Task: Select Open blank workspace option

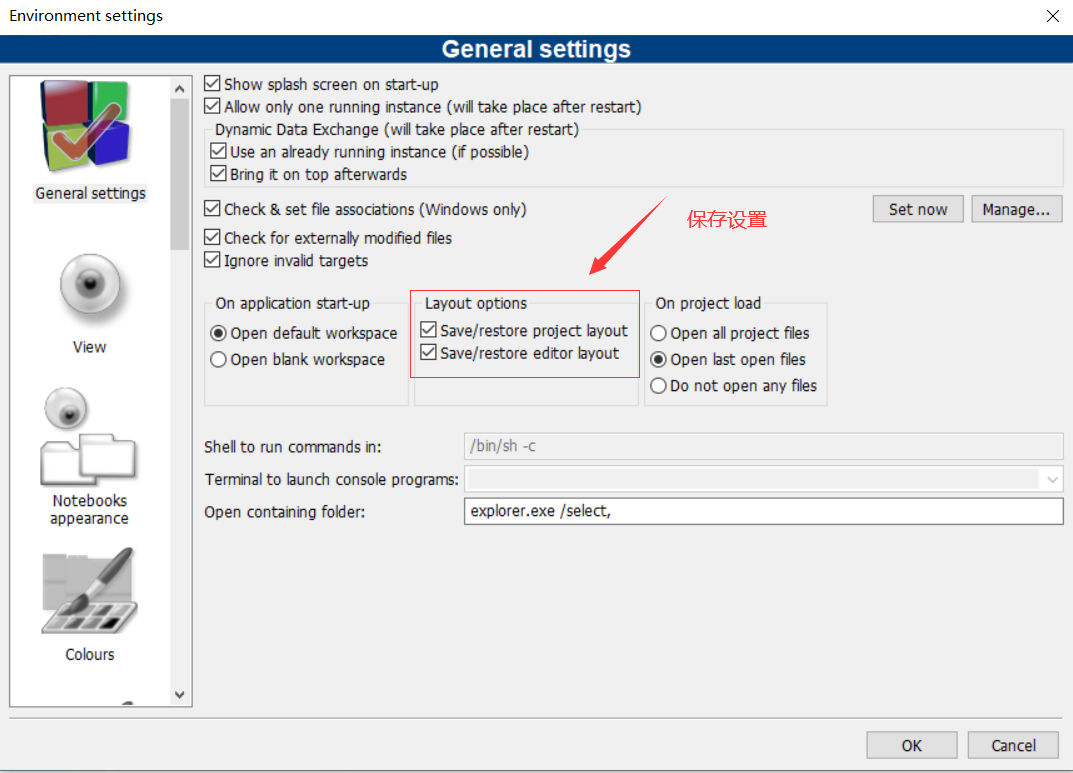Action: tap(218, 359)
